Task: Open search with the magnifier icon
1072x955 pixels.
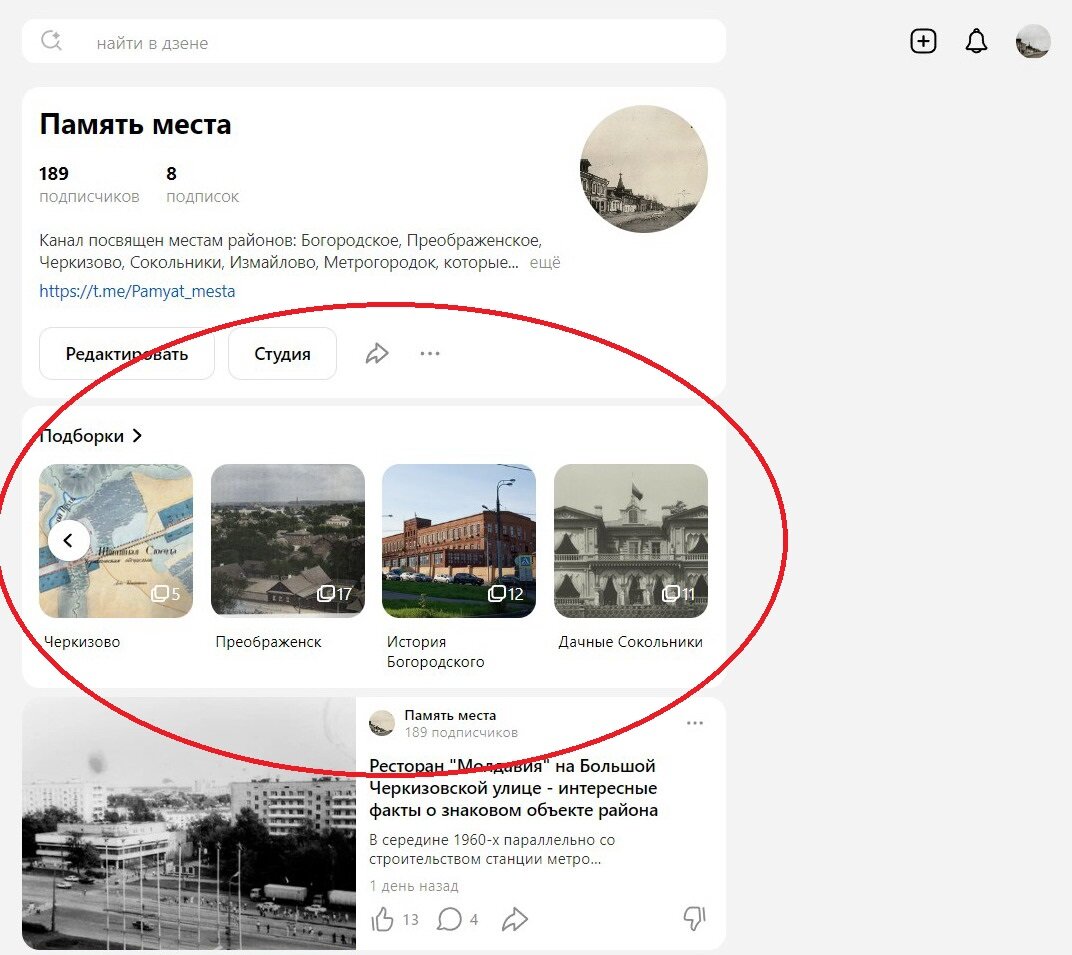Action: coord(50,41)
